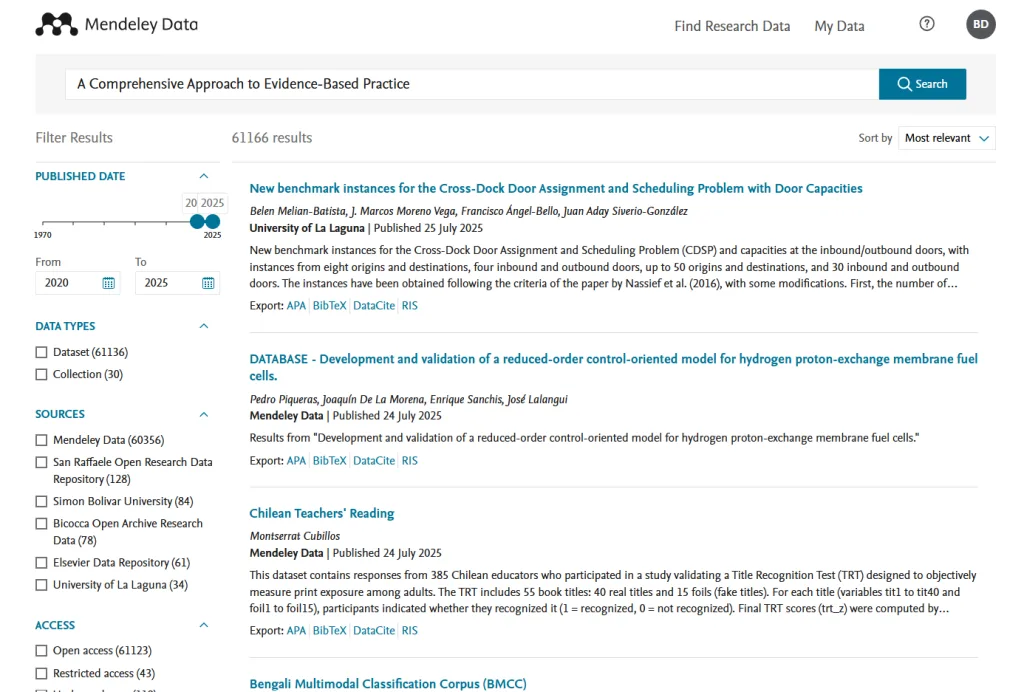The width and height of the screenshot is (1024, 692).
Task: Click into the search query text field
Action: [x=470, y=84]
